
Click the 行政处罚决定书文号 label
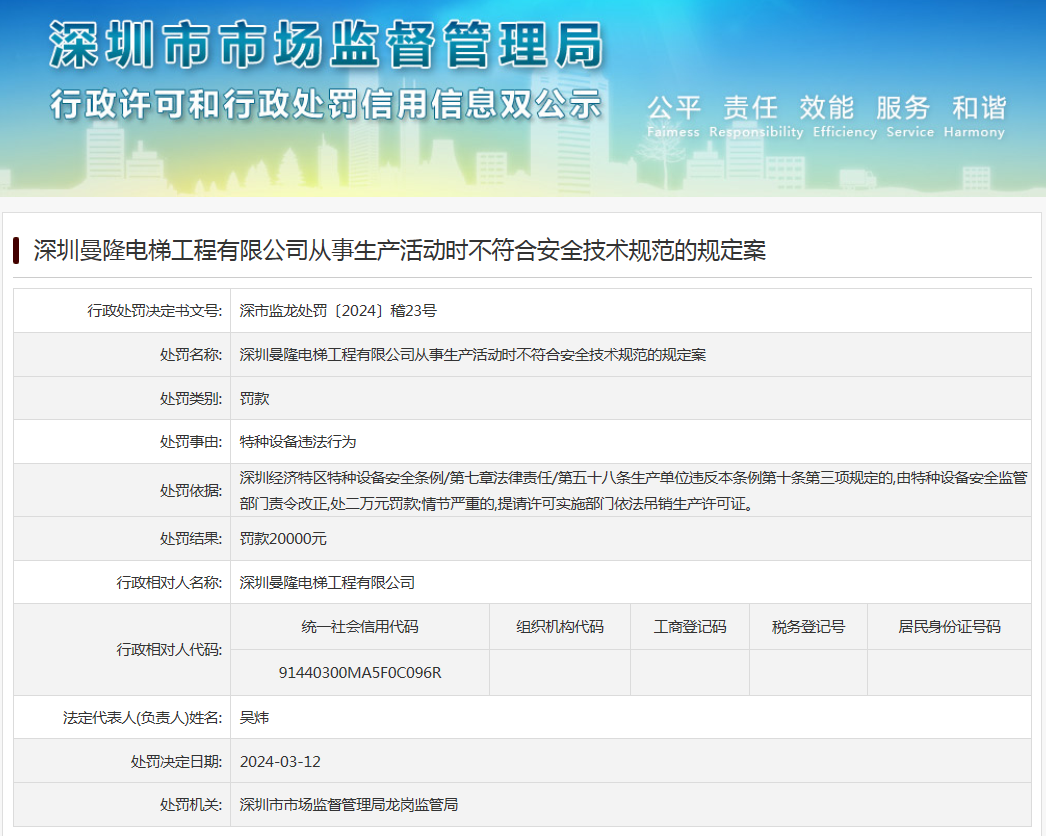point(155,311)
